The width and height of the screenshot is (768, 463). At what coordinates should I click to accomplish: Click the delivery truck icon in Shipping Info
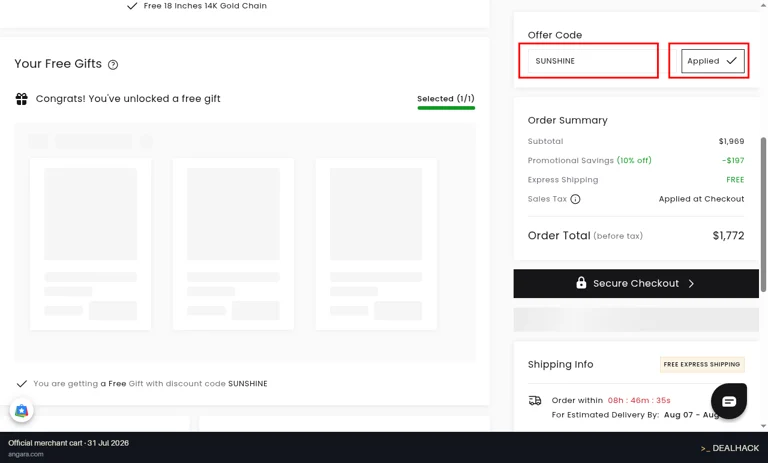coord(535,401)
